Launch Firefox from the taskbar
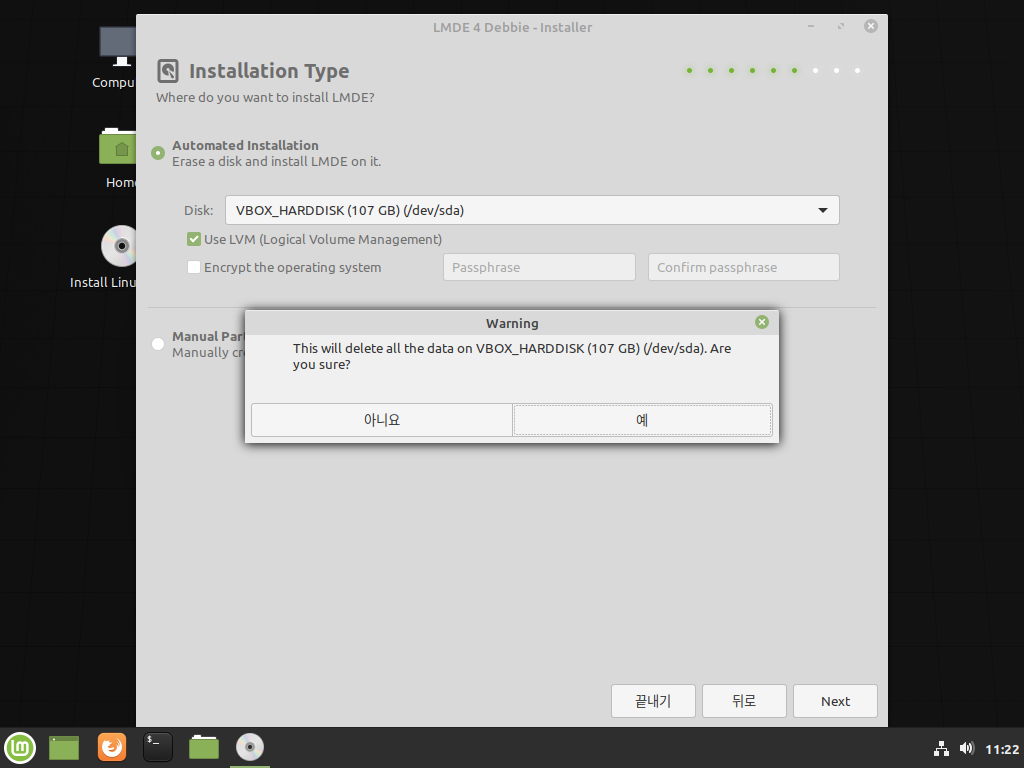This screenshot has height=768, width=1024. pos(112,747)
